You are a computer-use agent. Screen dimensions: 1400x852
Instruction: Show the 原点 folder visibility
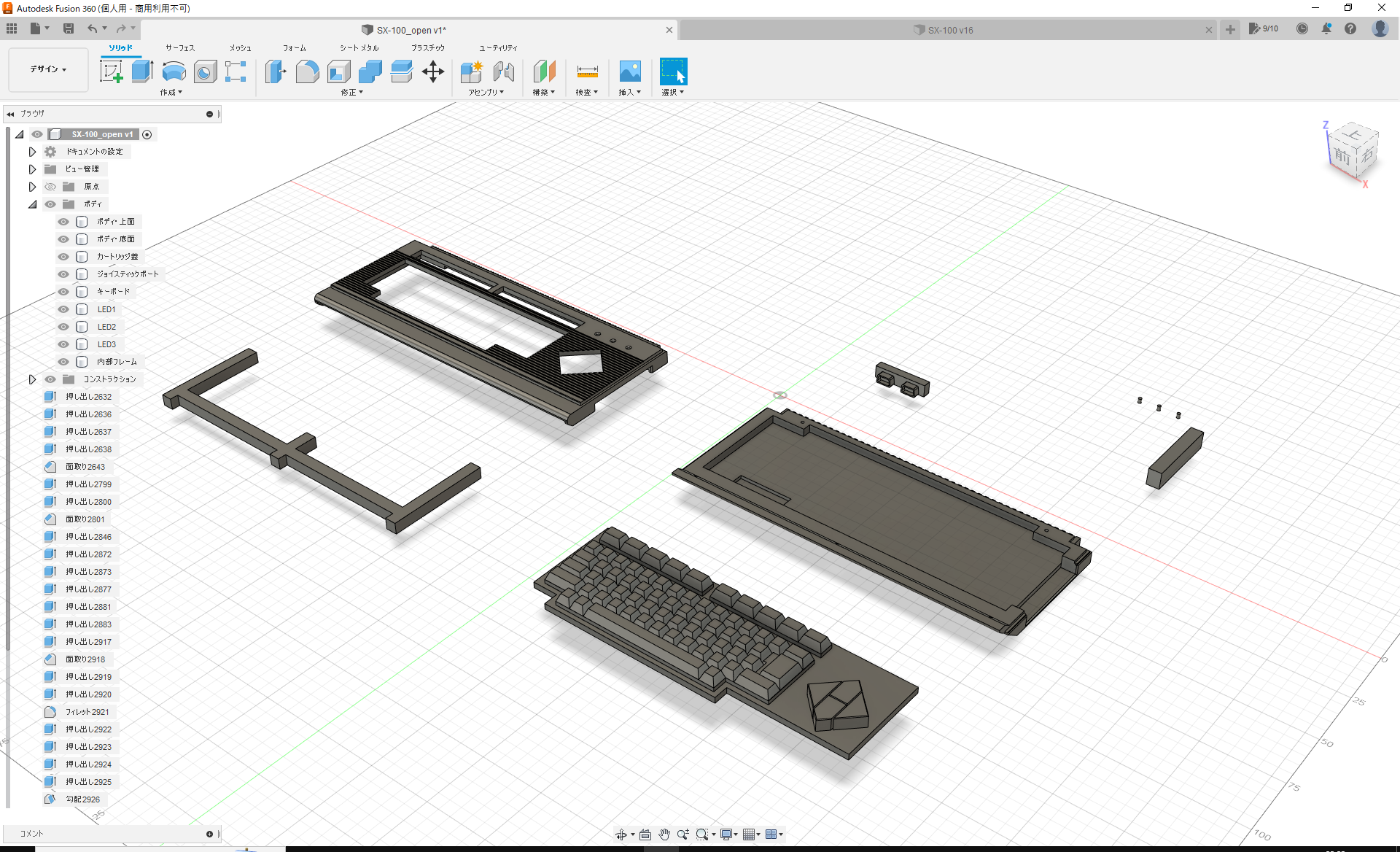pos(50,186)
